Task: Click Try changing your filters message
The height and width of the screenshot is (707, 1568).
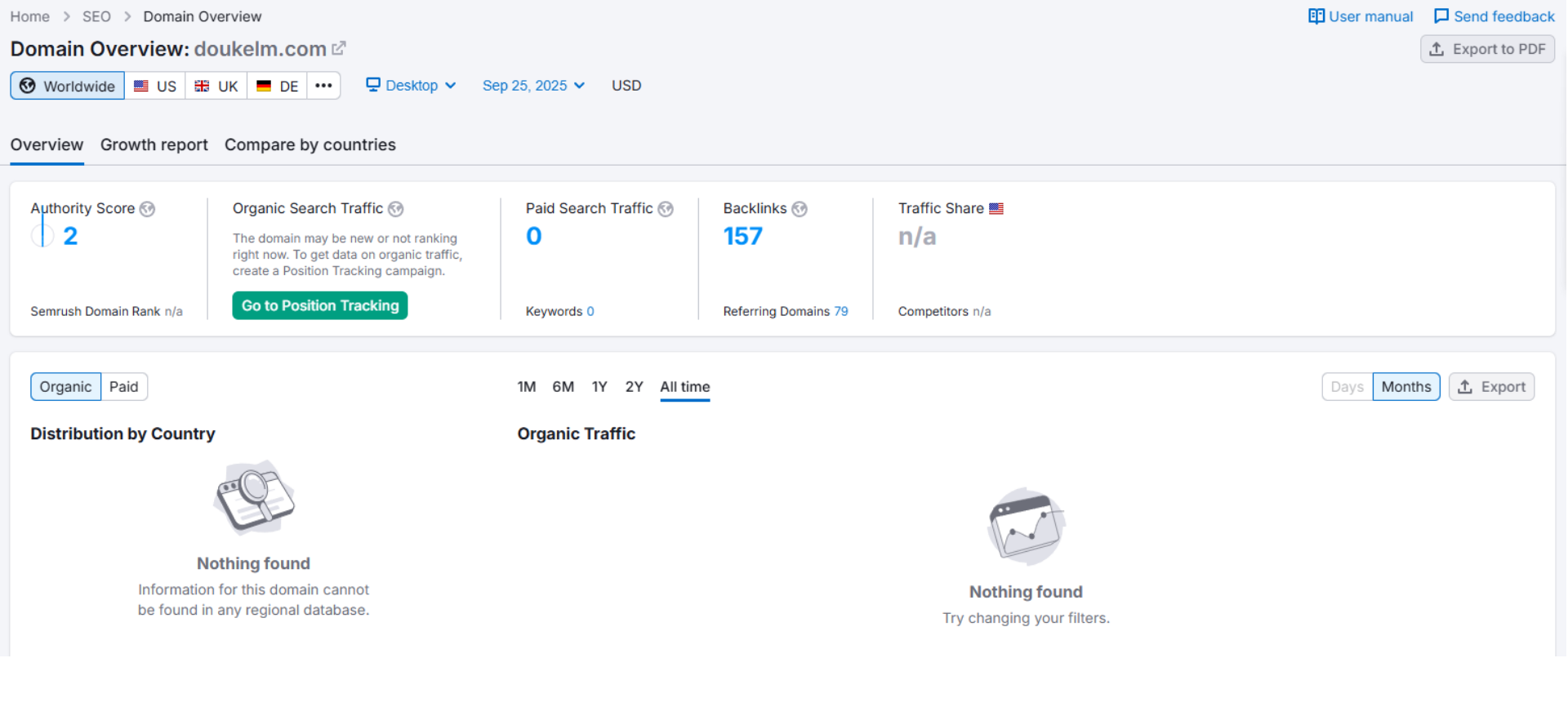Action: [x=1027, y=618]
